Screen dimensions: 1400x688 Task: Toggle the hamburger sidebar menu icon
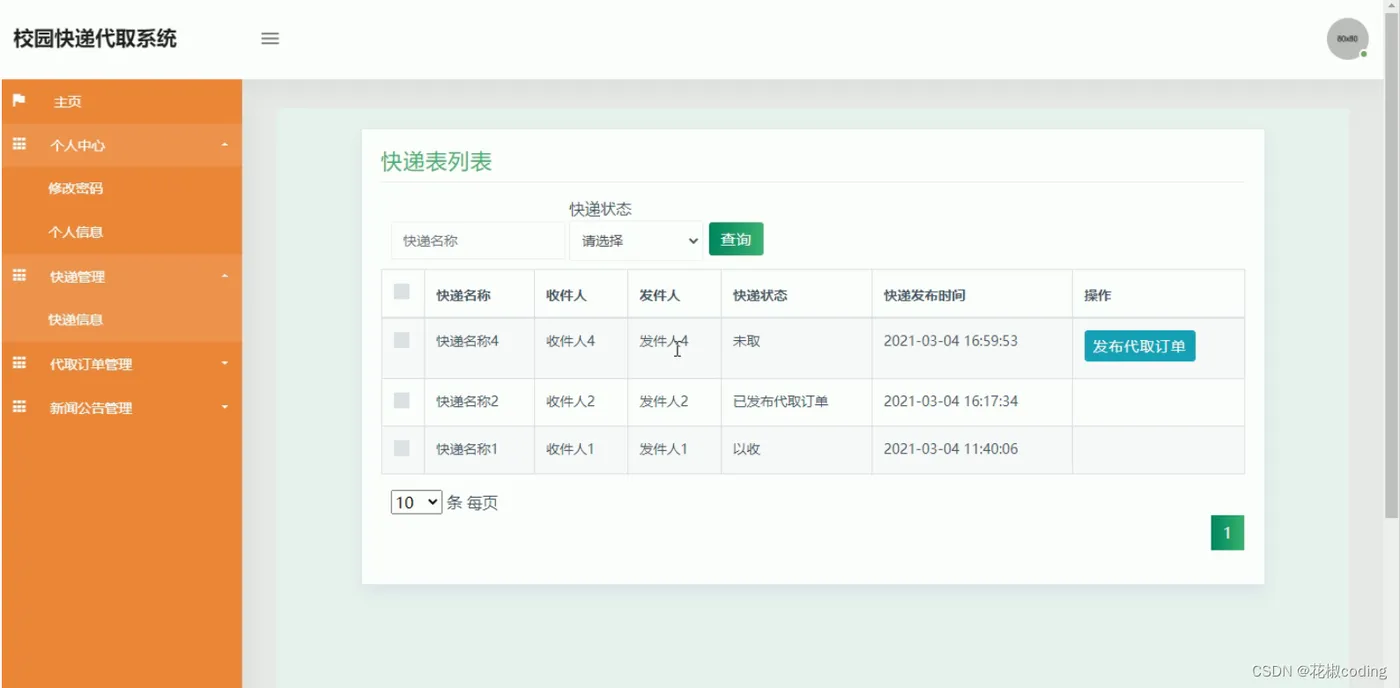click(270, 39)
